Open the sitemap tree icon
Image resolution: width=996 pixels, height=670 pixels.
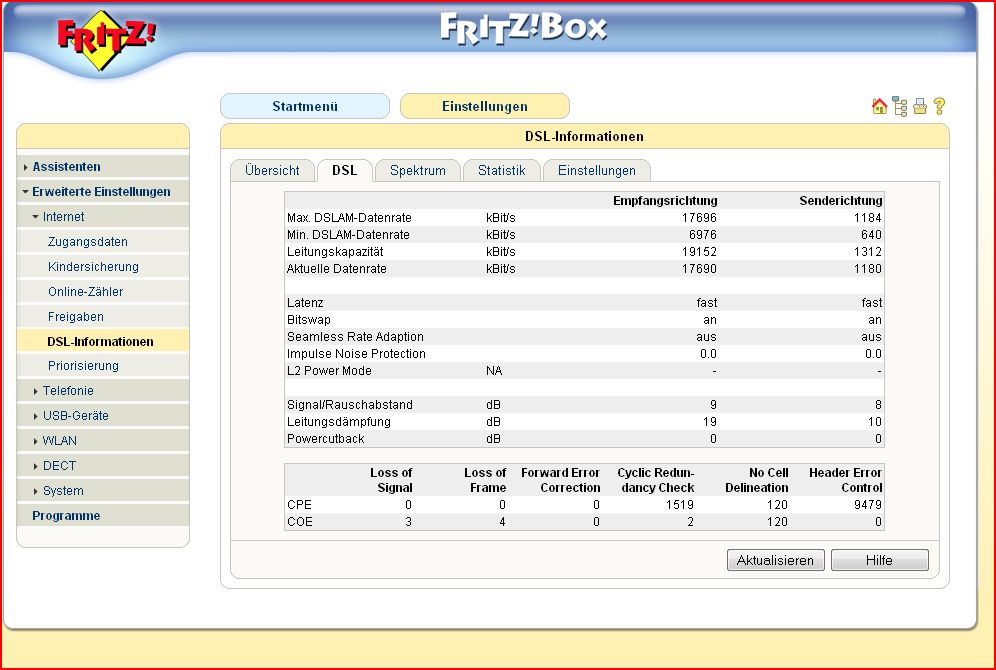[x=900, y=106]
